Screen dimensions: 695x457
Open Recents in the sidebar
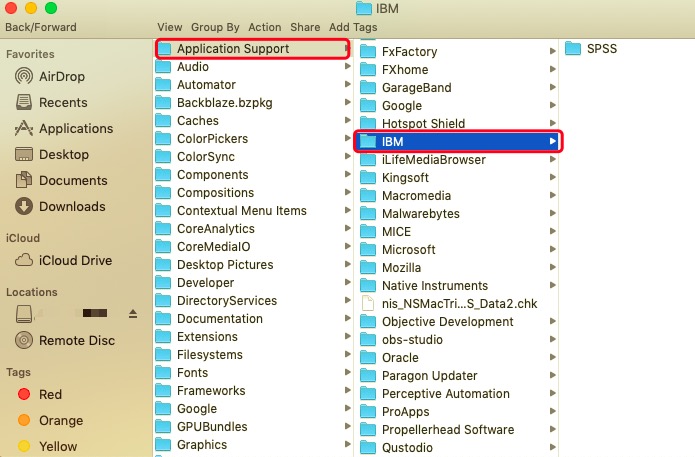[x=51, y=102]
